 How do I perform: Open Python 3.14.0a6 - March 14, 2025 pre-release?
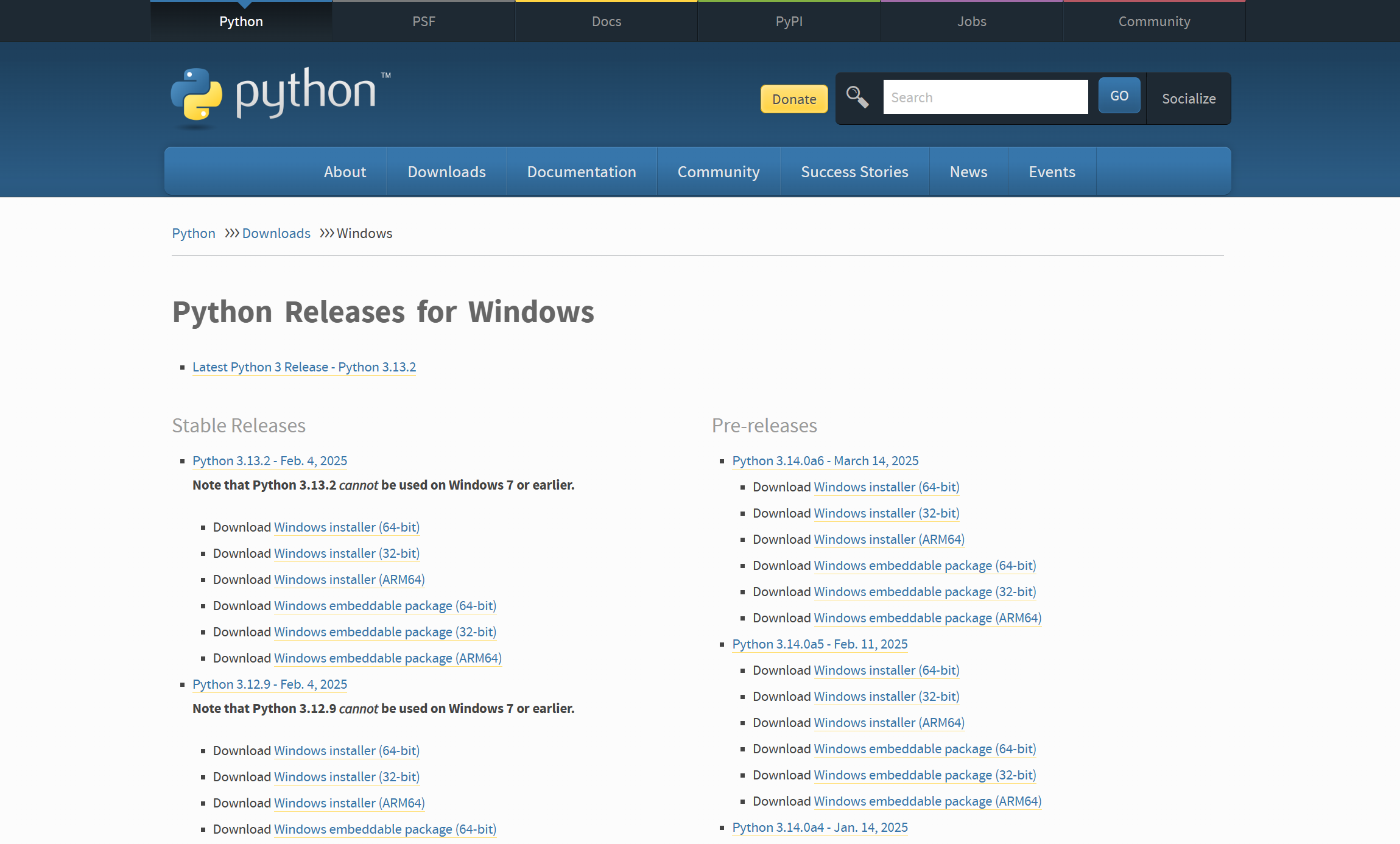click(x=825, y=461)
